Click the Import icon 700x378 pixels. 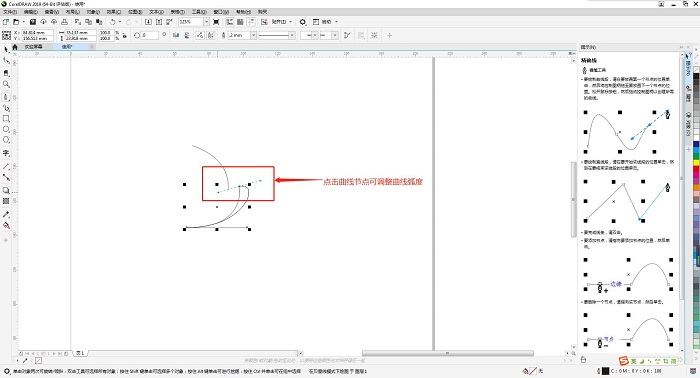[x=148, y=22]
